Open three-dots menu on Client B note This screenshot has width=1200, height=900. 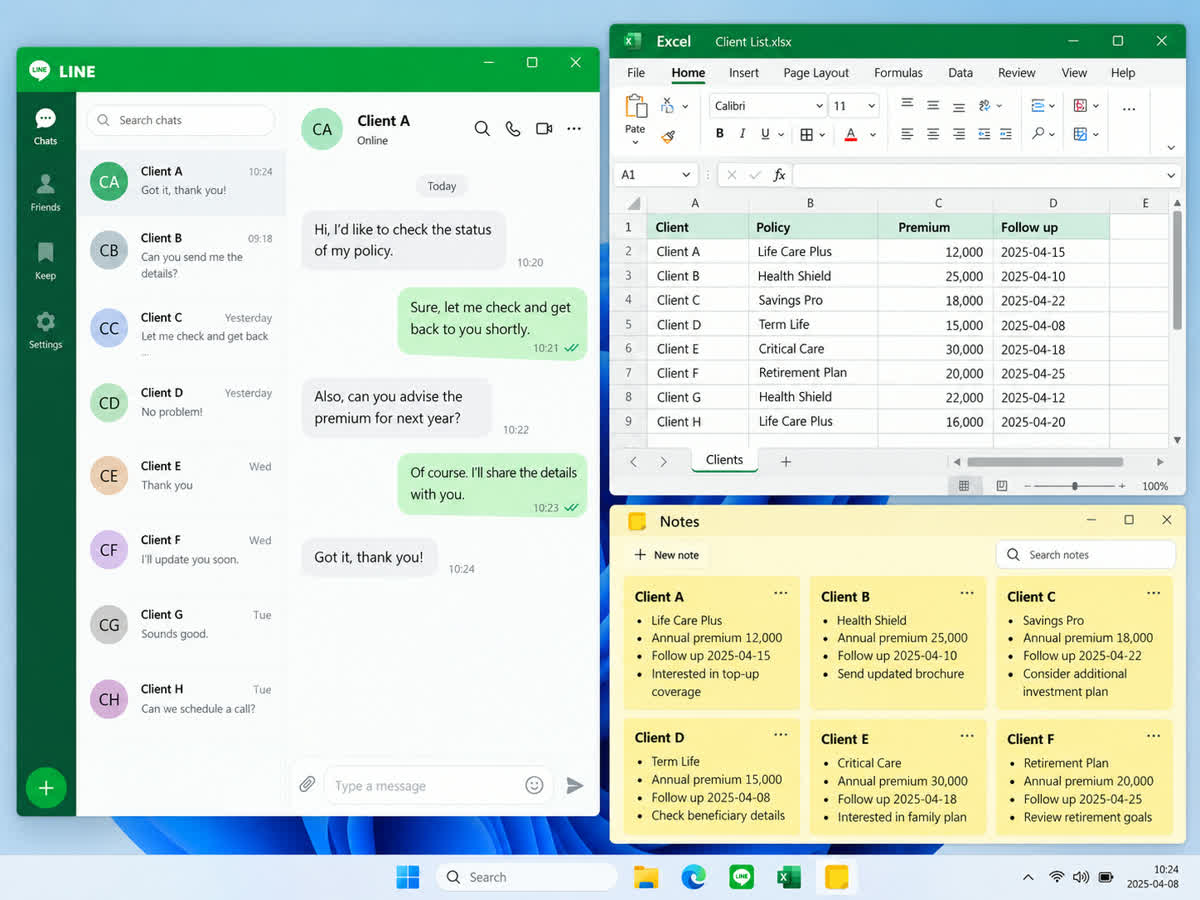(x=967, y=594)
